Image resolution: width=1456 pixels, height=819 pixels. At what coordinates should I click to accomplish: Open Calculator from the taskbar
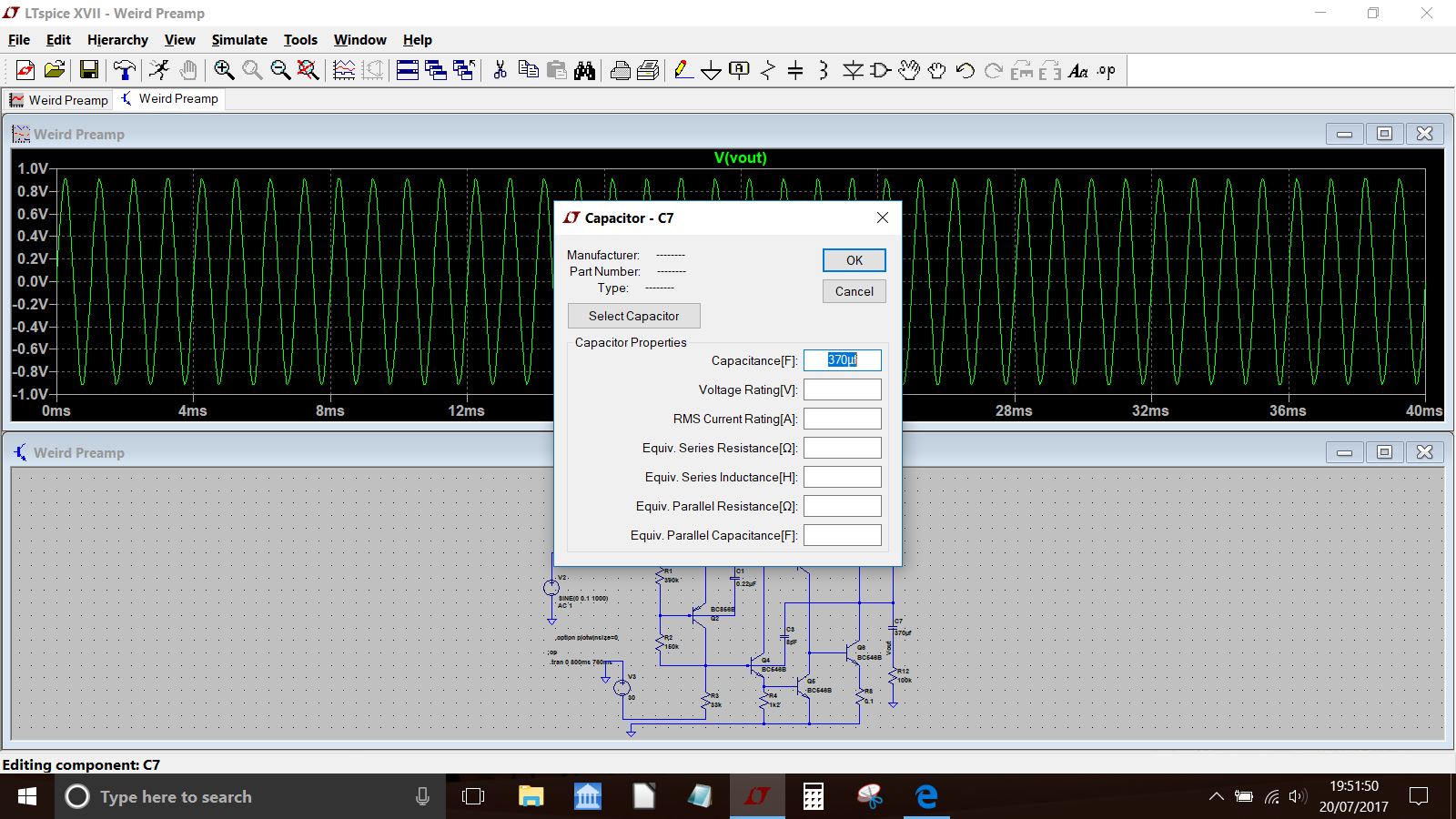pyautogui.click(x=814, y=796)
